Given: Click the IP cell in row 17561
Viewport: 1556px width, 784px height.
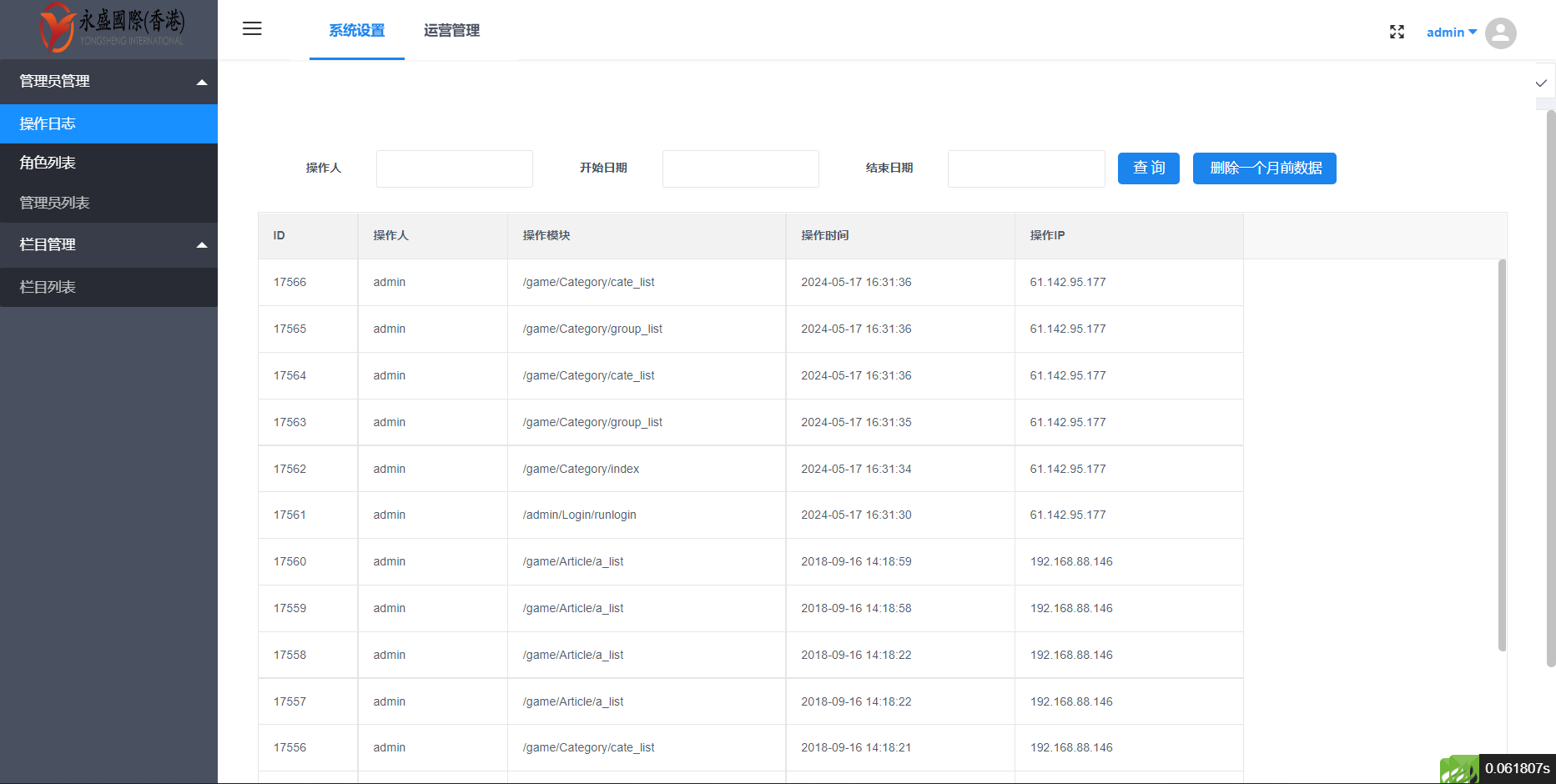Looking at the screenshot, I should pyautogui.click(x=1129, y=515).
